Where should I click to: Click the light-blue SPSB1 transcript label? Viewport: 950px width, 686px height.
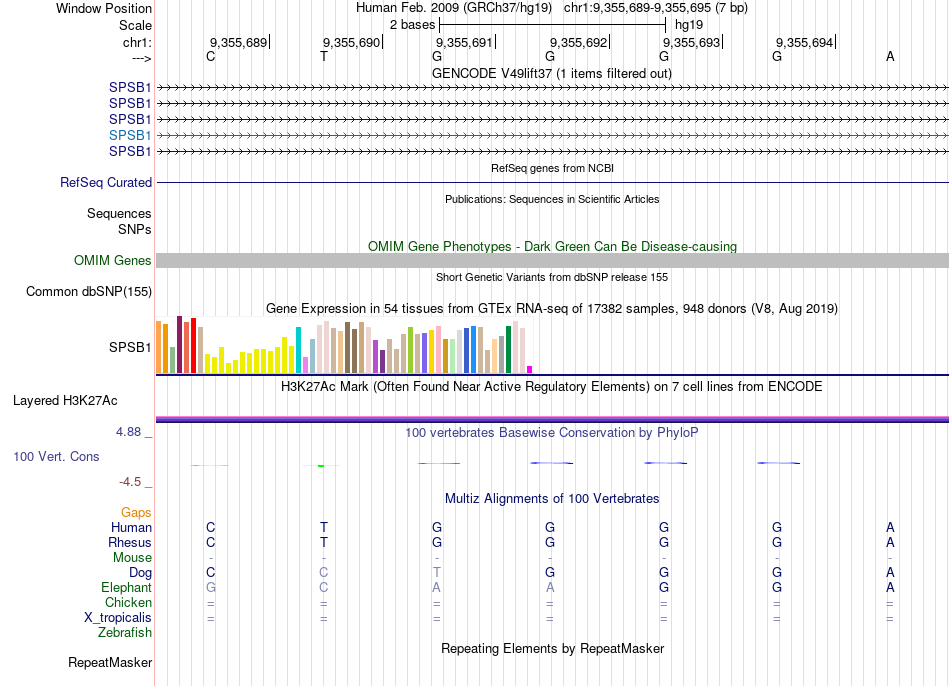(x=130, y=135)
